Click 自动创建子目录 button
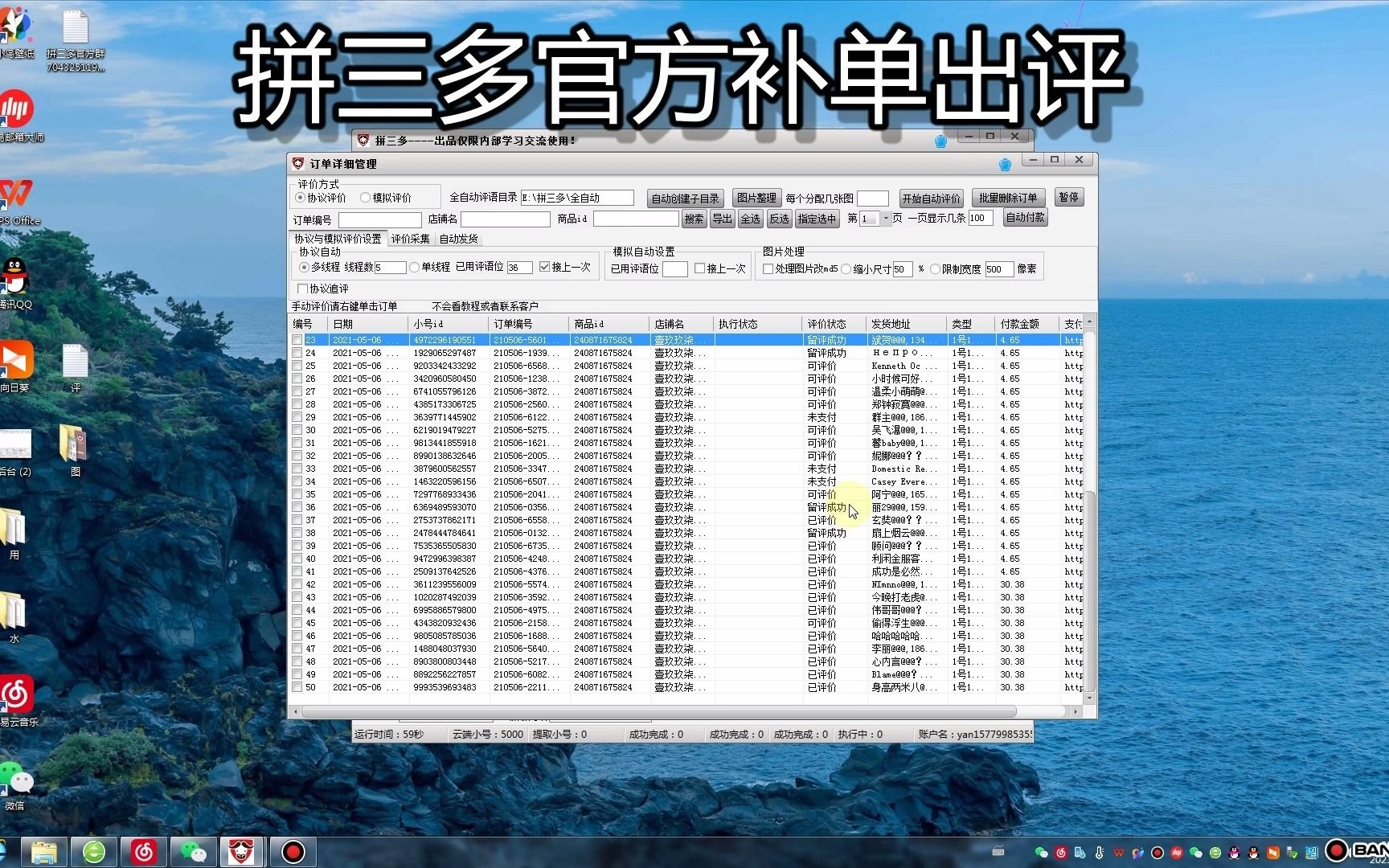 (686, 199)
